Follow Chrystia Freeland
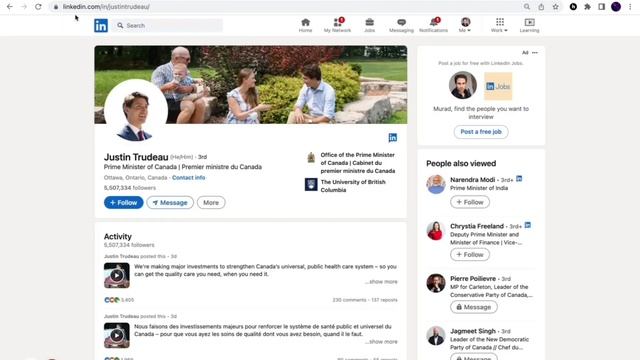 [470, 254]
